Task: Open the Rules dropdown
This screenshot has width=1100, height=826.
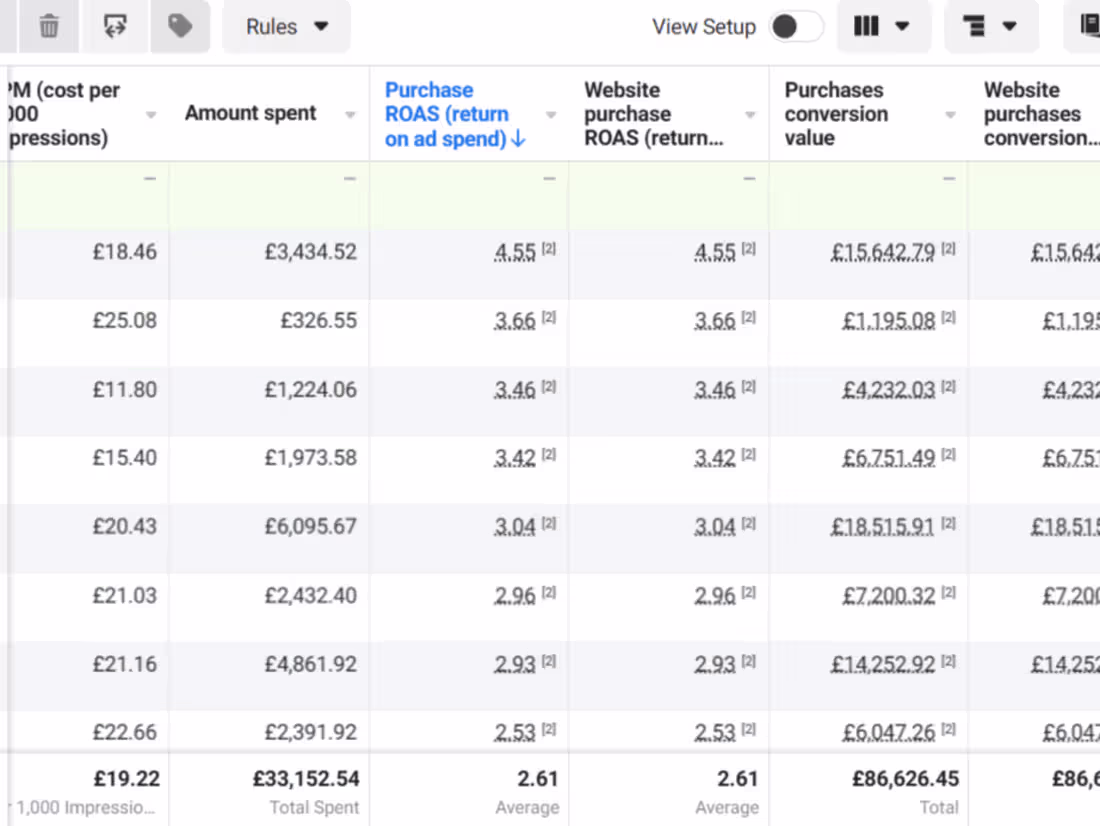Action: 286,27
